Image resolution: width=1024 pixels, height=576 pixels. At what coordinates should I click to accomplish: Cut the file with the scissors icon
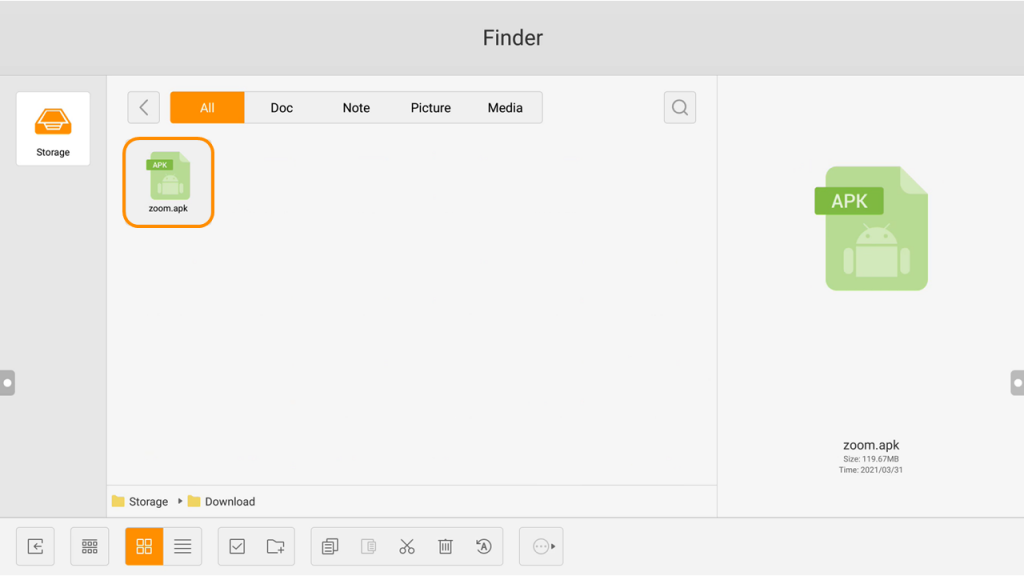pyautogui.click(x=407, y=546)
